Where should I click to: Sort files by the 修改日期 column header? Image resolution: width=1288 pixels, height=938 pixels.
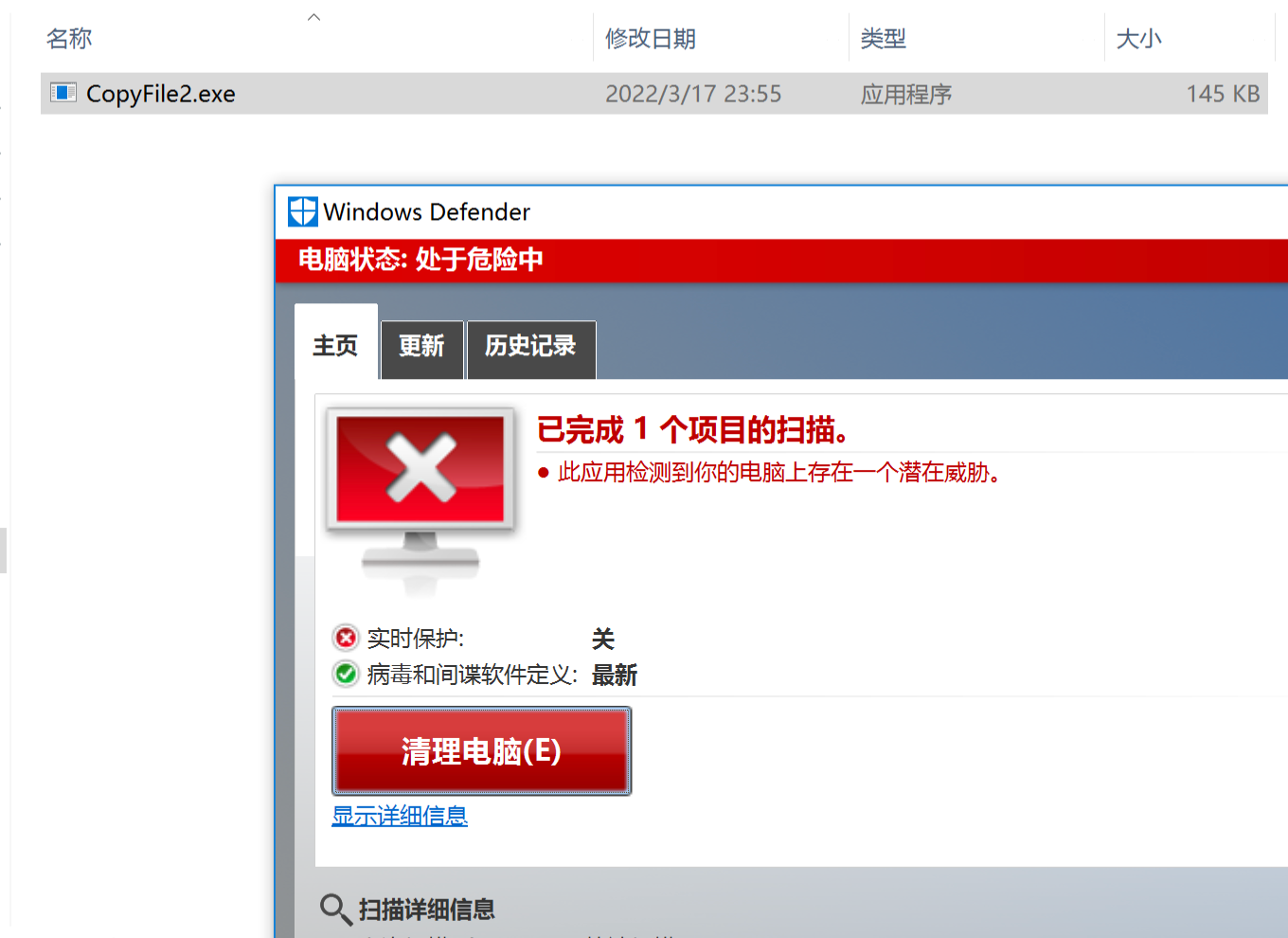coord(651,39)
